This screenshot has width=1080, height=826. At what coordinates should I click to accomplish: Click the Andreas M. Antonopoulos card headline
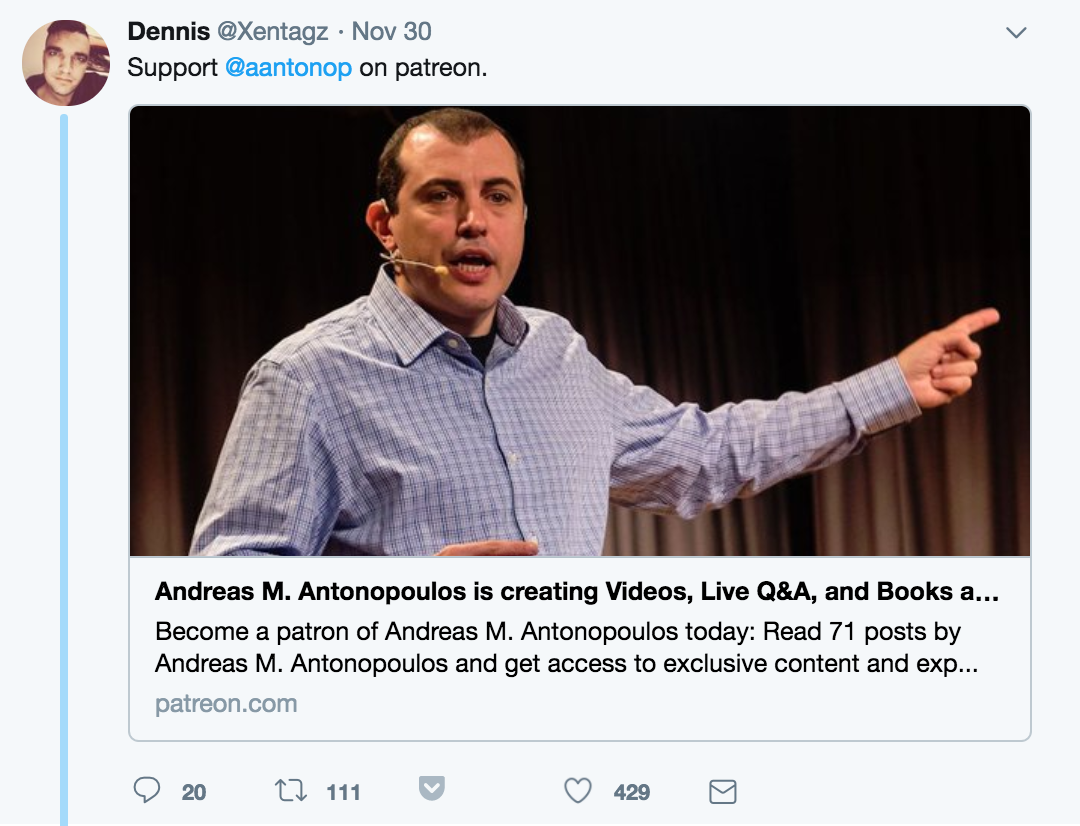pyautogui.click(x=577, y=592)
